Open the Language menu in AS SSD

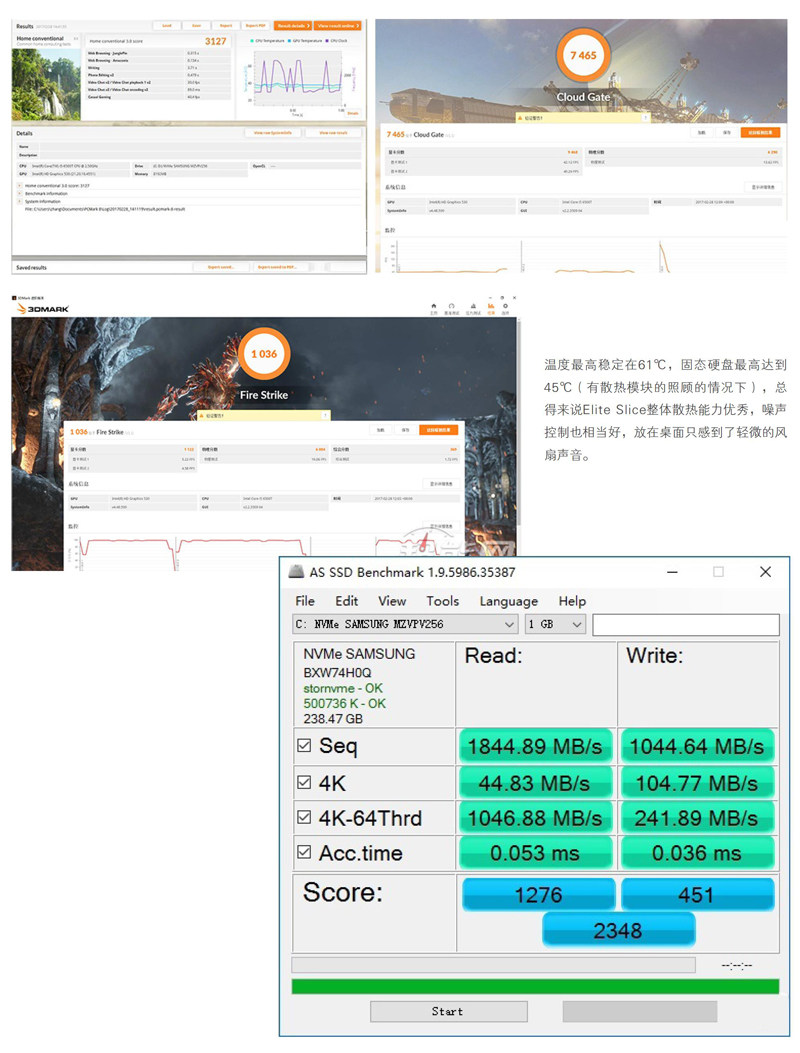coord(508,601)
